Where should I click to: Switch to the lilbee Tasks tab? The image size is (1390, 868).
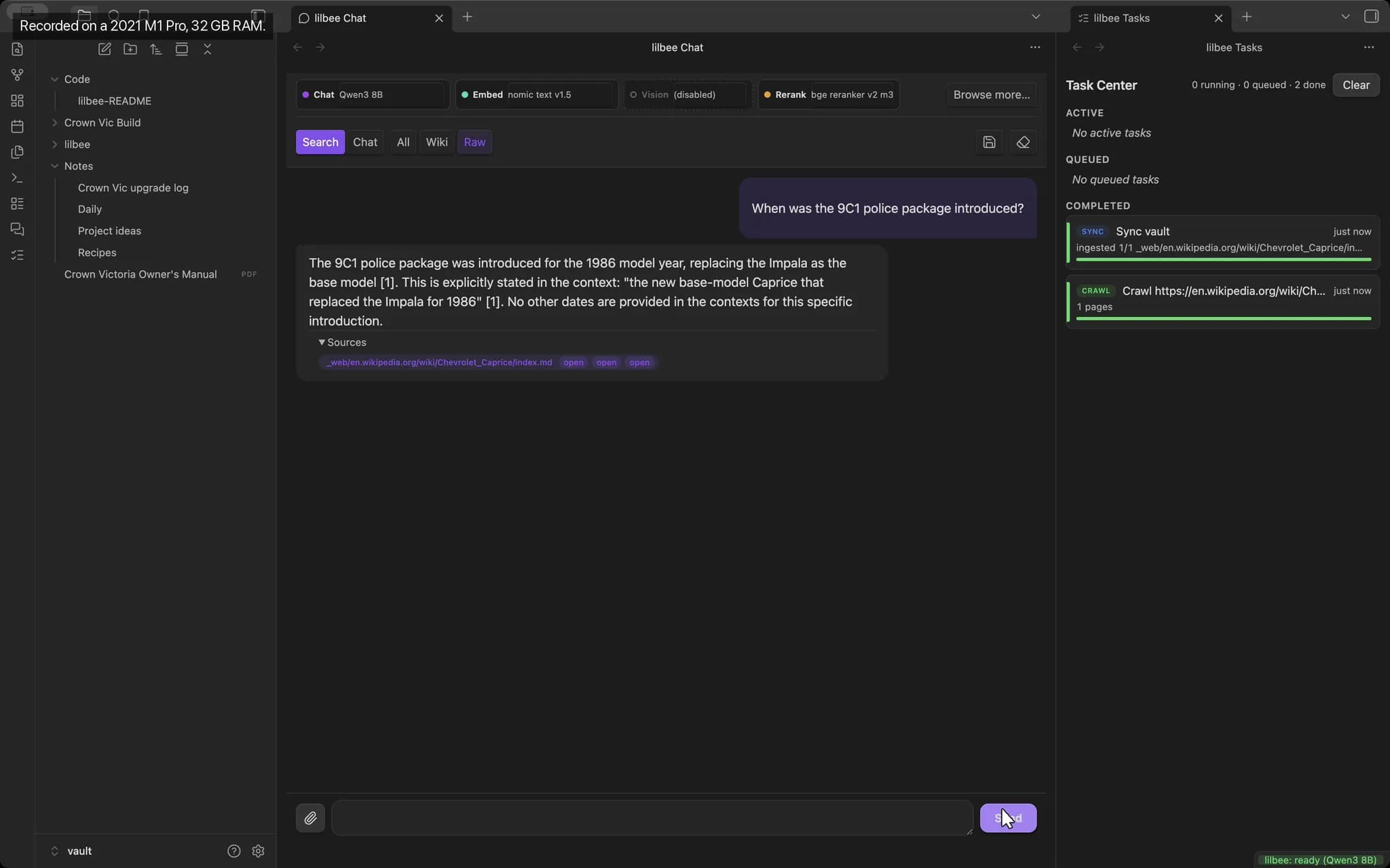[1150, 18]
